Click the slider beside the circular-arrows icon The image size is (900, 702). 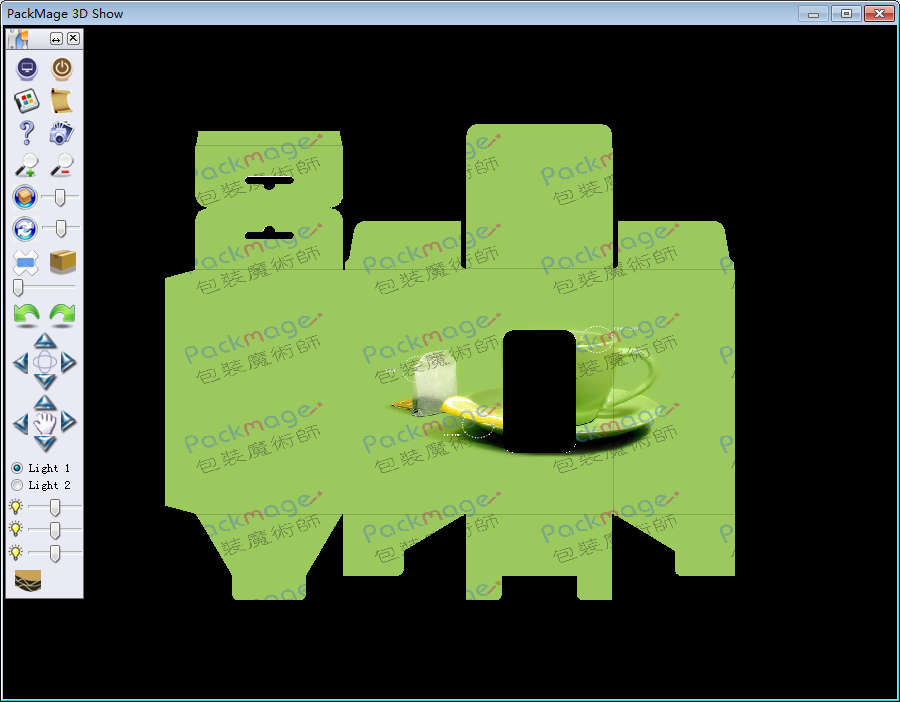pos(60,228)
